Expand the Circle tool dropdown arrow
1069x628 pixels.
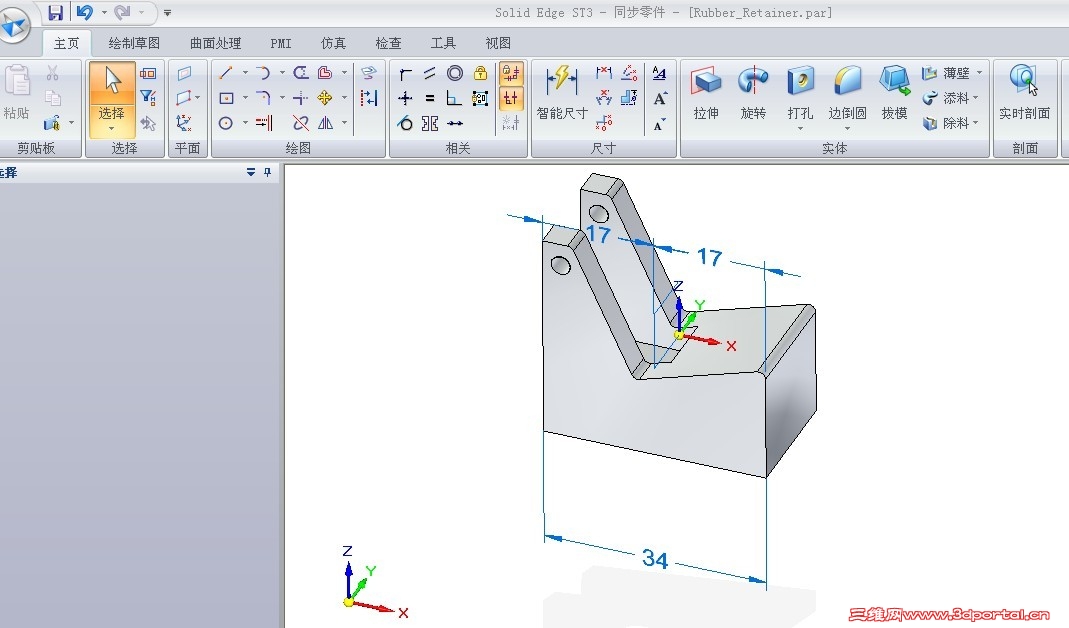(245, 123)
